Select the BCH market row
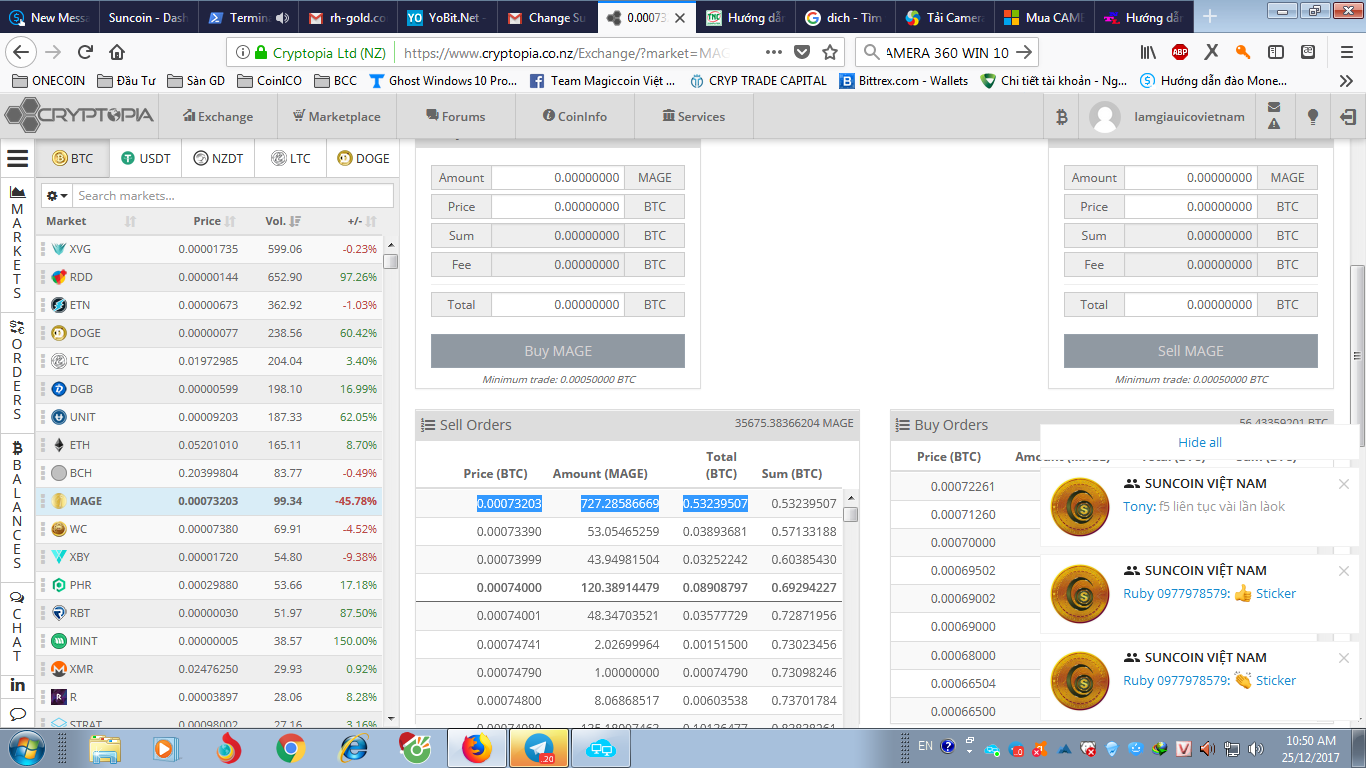The image size is (1366, 768). pyautogui.click(x=210, y=473)
